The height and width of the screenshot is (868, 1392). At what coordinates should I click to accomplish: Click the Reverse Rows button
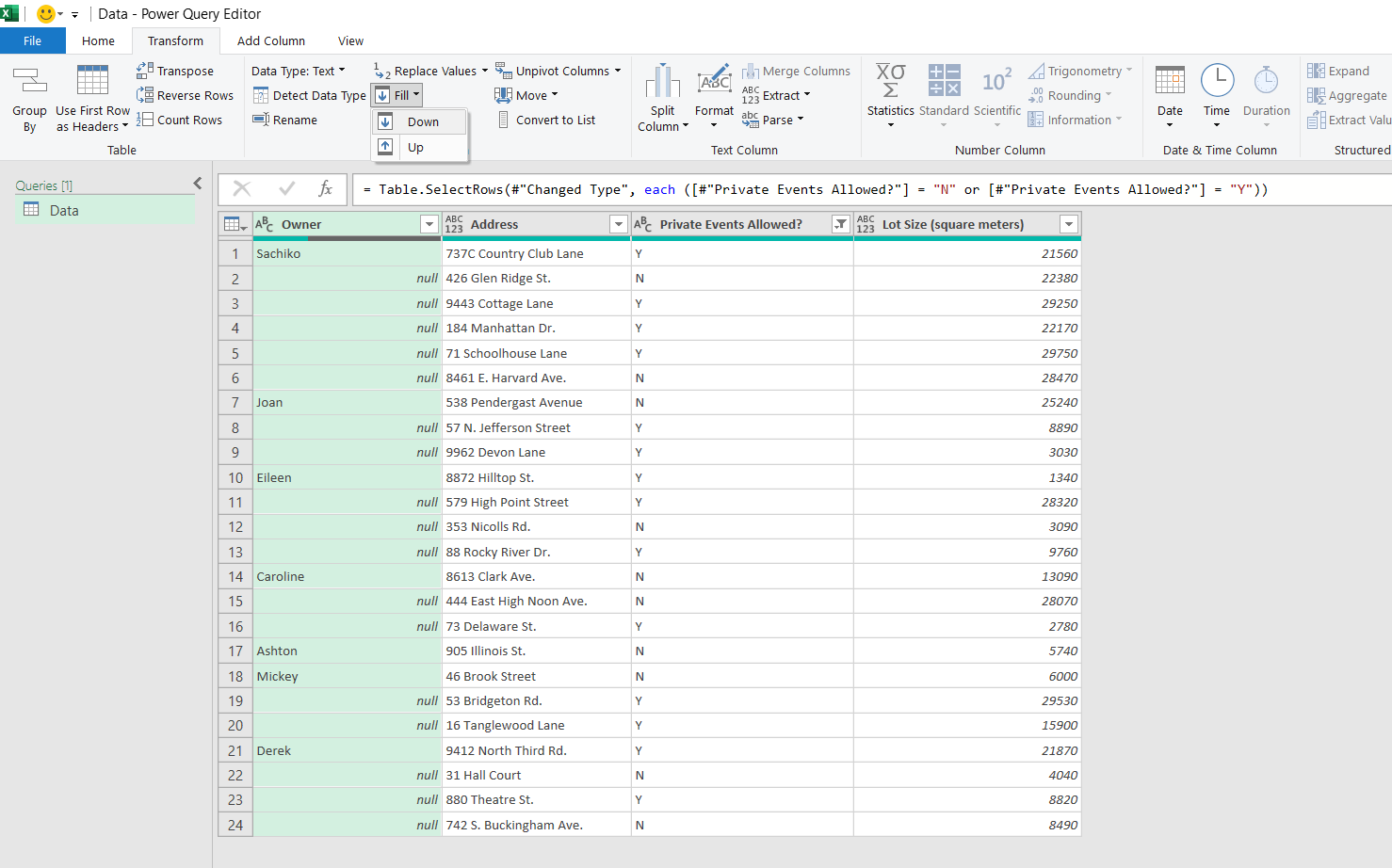pyautogui.click(x=185, y=95)
